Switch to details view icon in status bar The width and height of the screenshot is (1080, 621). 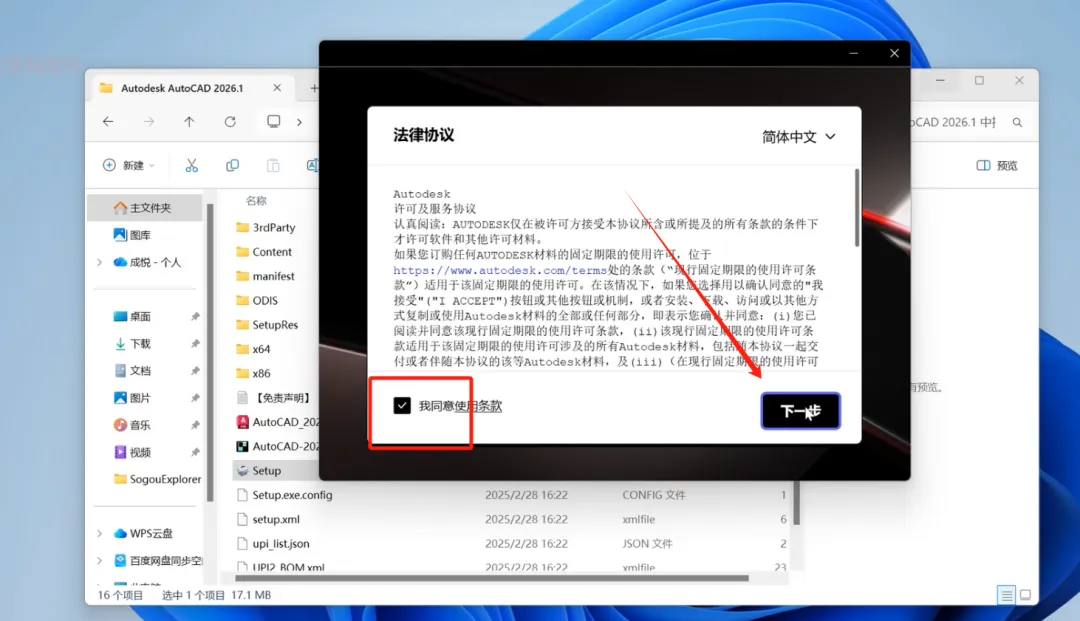(x=1006, y=595)
